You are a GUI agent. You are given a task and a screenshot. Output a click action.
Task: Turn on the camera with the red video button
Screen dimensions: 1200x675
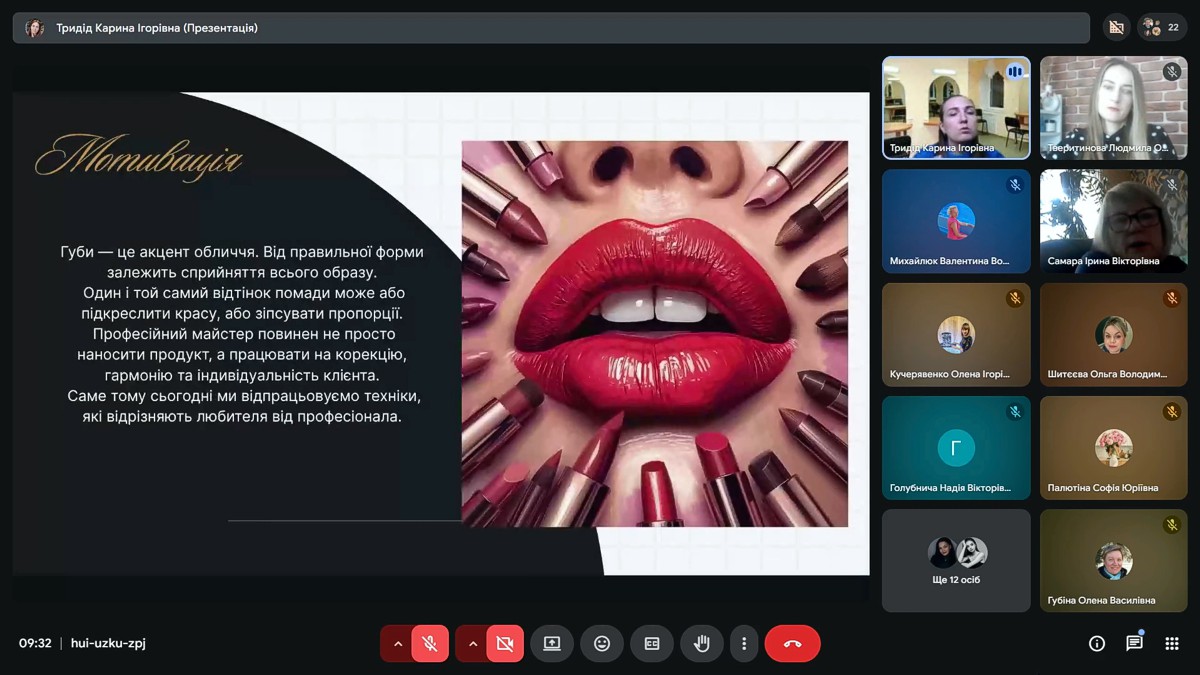pyautogui.click(x=505, y=644)
